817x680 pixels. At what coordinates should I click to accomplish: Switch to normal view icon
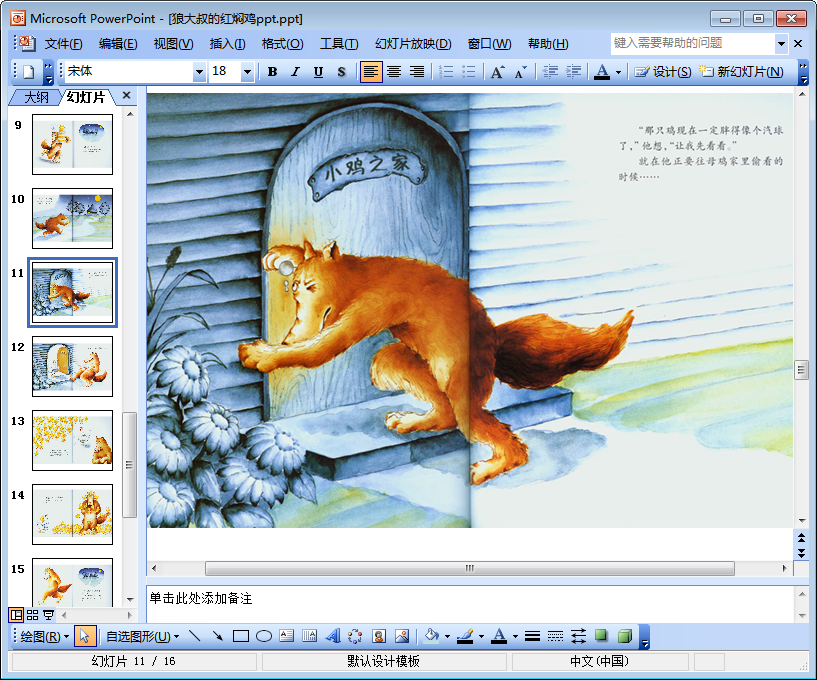click(x=16, y=615)
